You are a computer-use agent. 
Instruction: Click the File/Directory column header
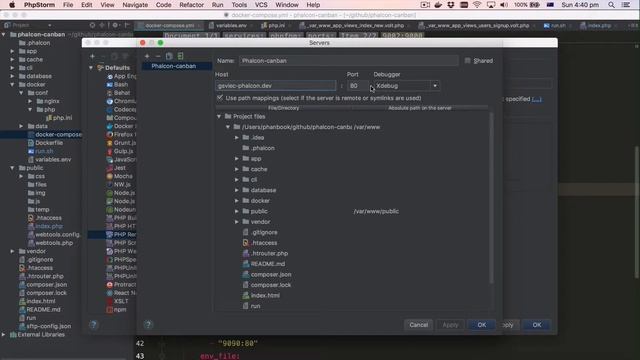coord(284,108)
